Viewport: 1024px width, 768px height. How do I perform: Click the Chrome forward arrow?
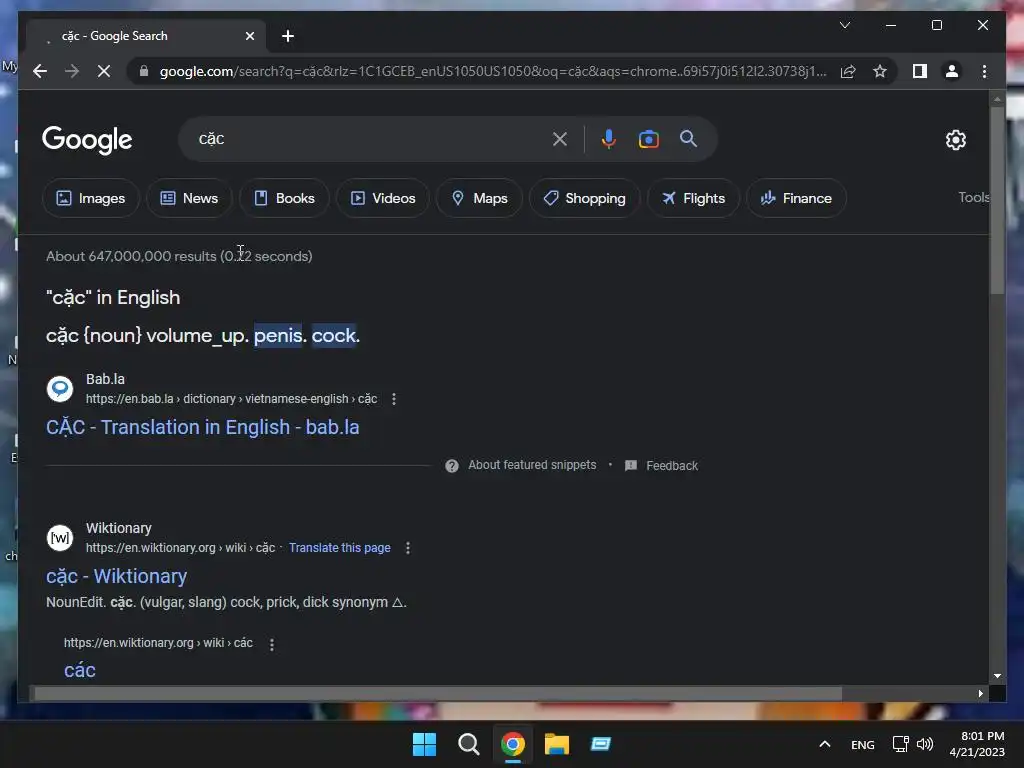click(72, 71)
